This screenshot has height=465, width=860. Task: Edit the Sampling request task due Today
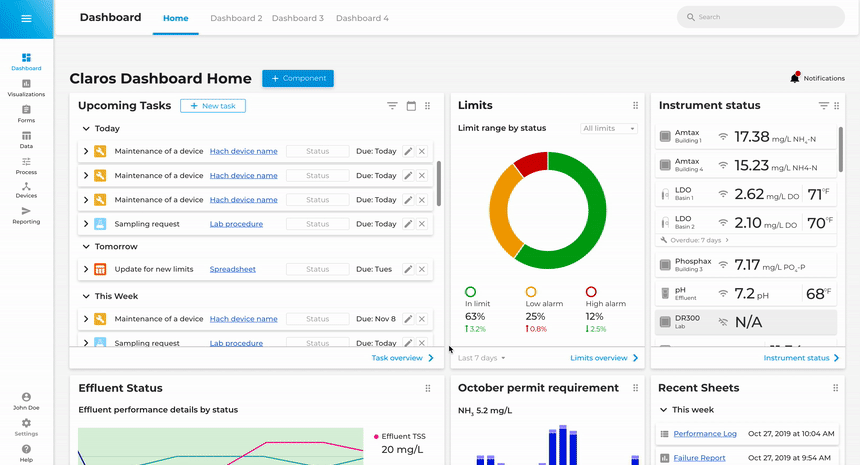(408, 224)
